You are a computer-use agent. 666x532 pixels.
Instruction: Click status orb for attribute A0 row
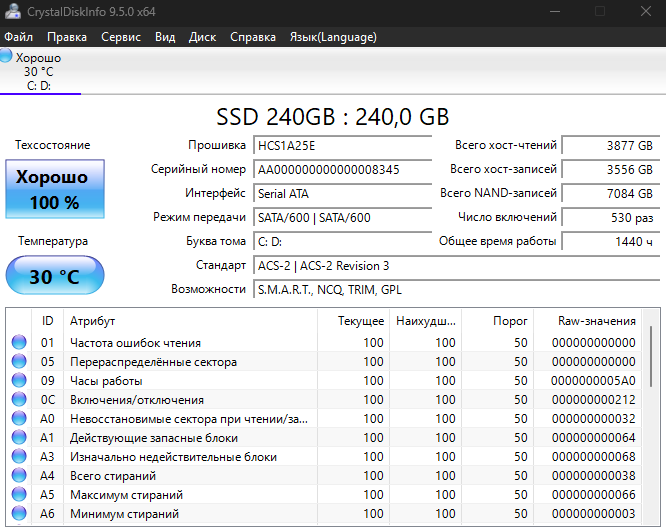click(x=19, y=418)
